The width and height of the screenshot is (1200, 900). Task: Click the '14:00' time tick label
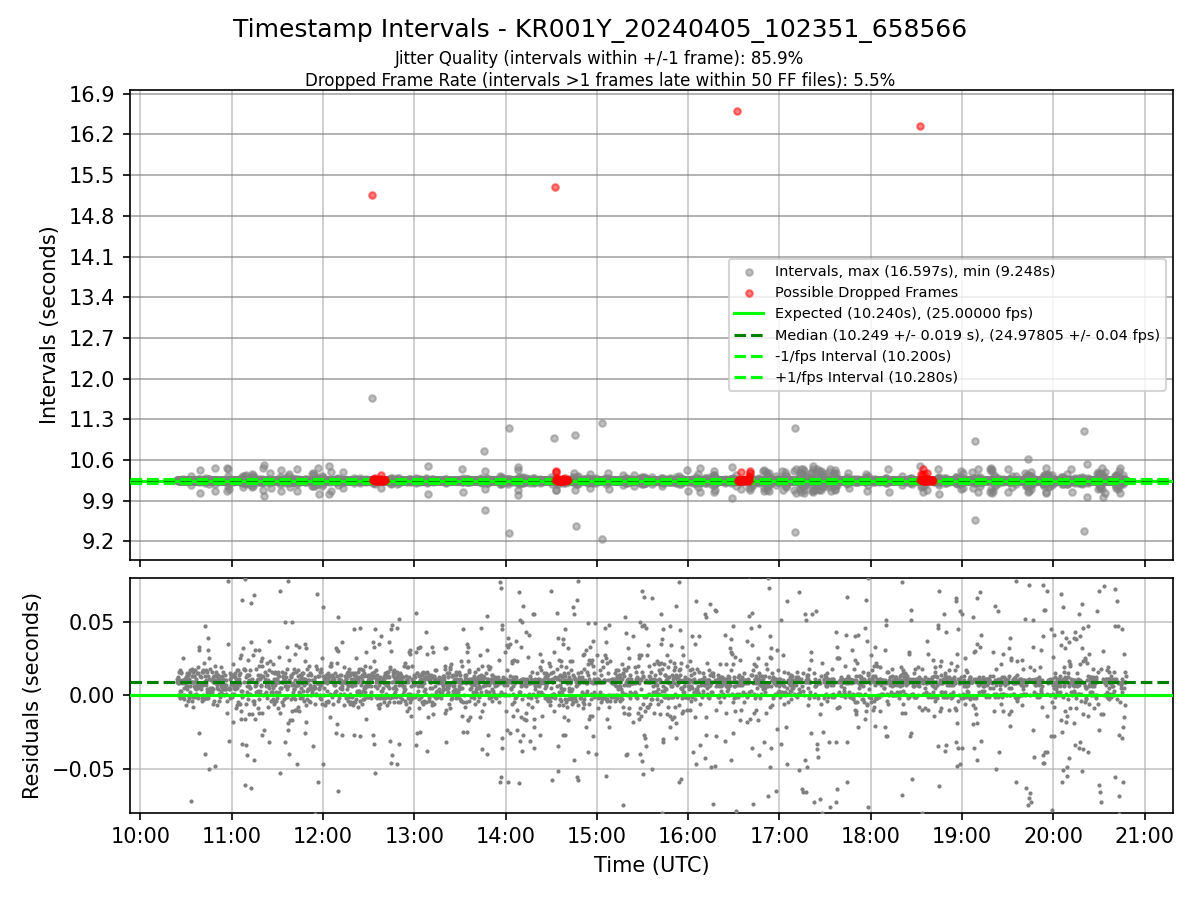click(x=505, y=834)
